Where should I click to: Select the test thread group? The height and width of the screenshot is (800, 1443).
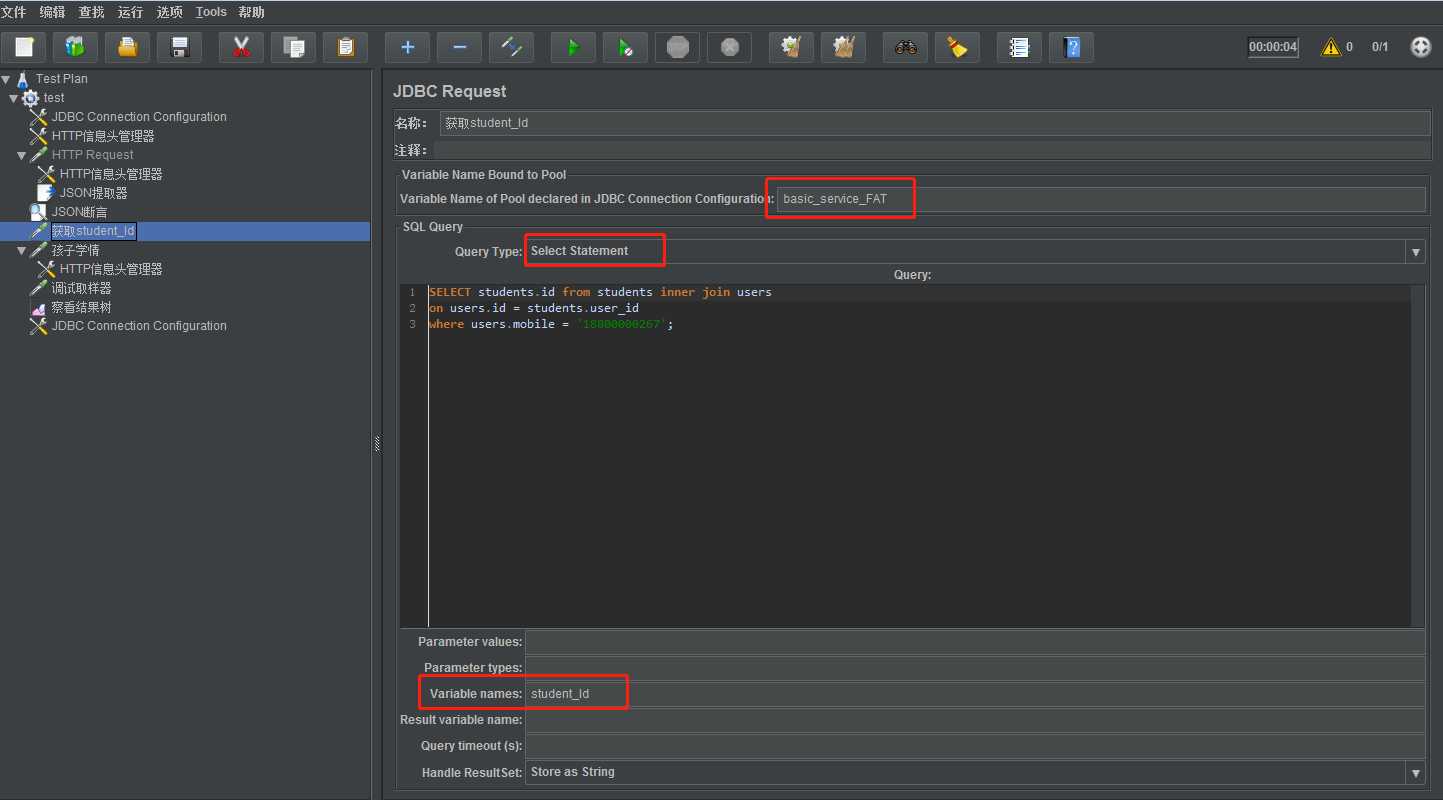point(54,98)
